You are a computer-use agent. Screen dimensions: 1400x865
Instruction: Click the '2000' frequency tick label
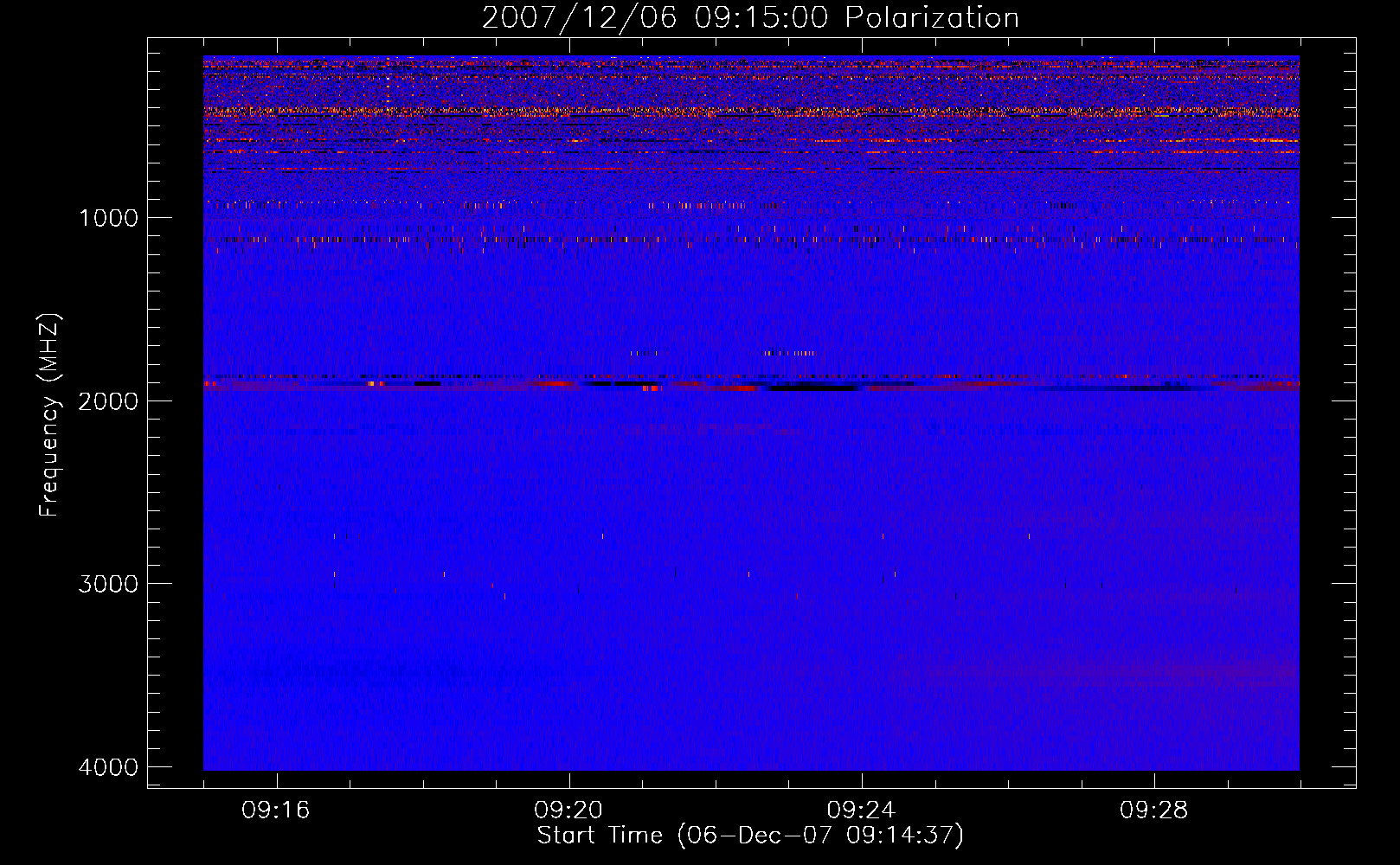coord(108,400)
